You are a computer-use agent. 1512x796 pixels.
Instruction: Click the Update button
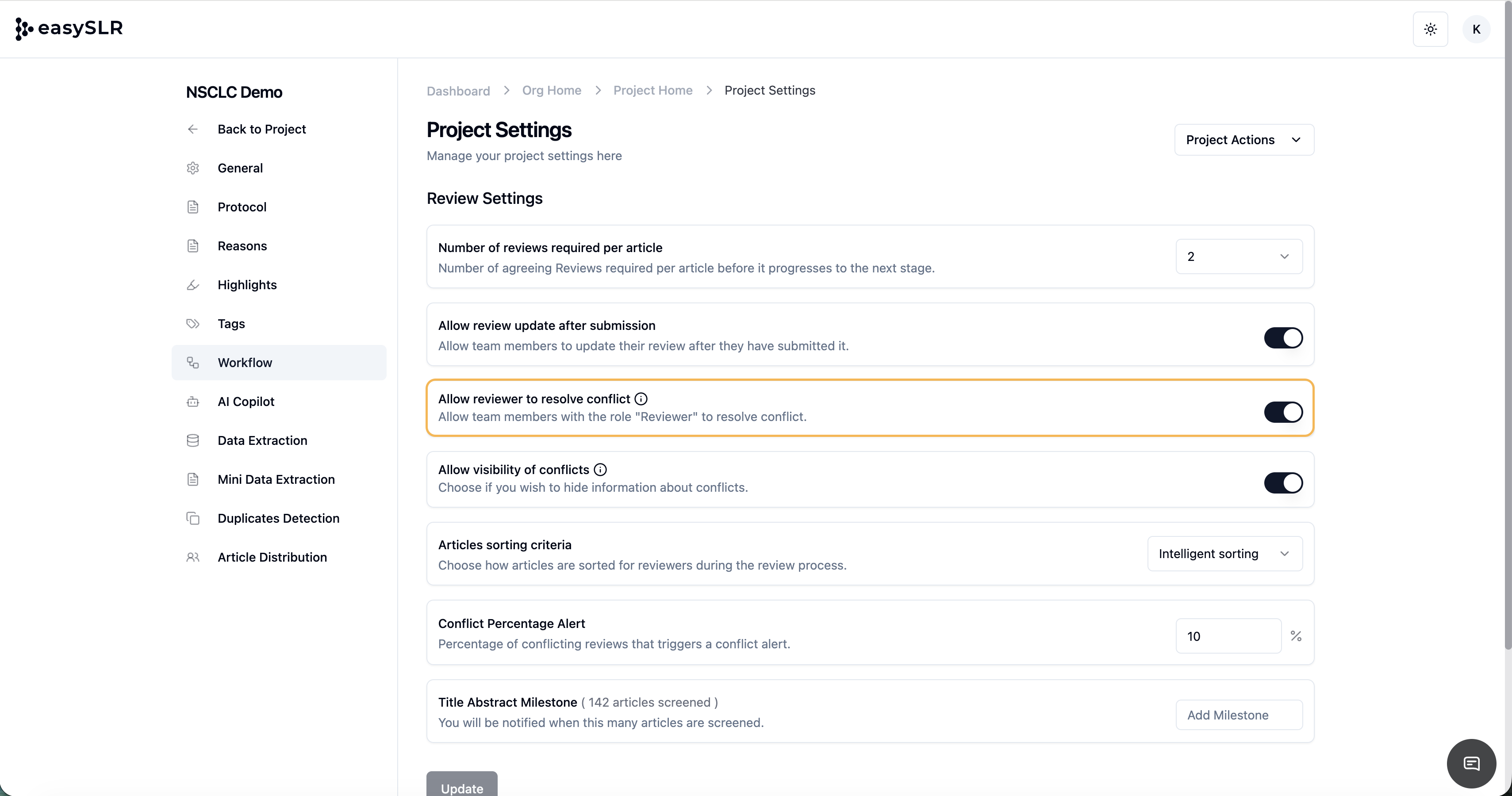click(x=462, y=786)
